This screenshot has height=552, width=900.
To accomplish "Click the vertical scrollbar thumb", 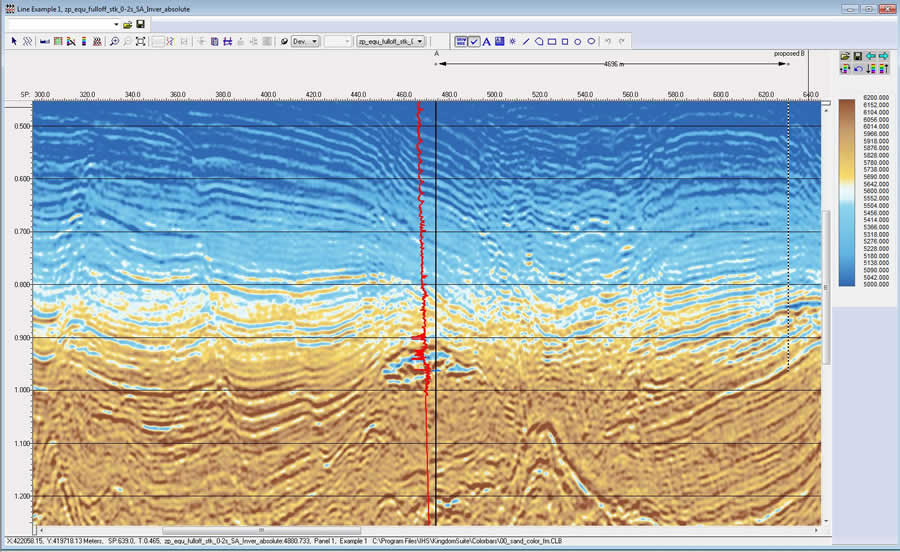I will pyautogui.click(x=827, y=287).
